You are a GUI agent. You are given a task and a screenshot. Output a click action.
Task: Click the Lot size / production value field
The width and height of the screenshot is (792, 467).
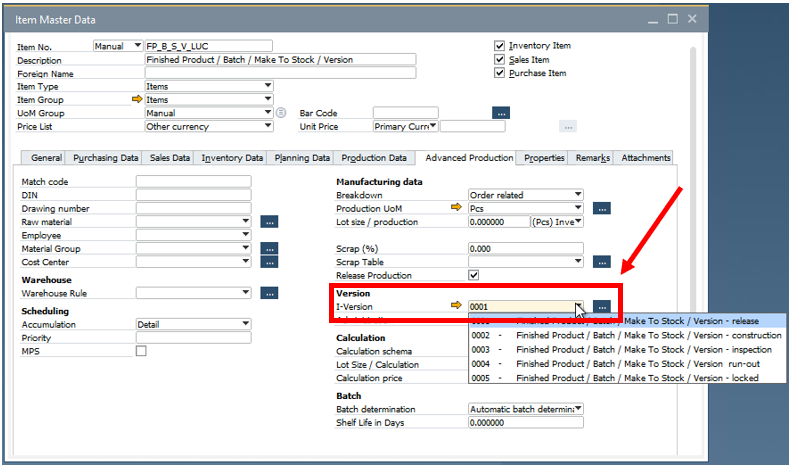(x=499, y=222)
